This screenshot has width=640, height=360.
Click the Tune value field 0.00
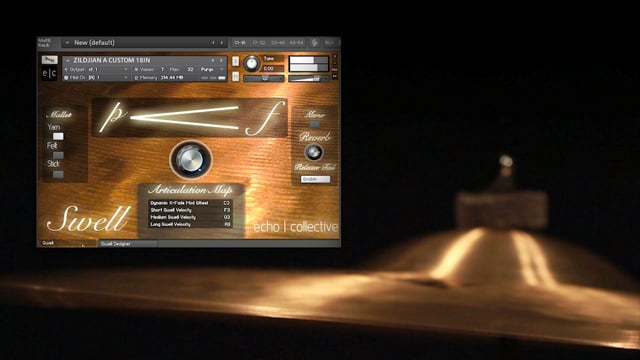pyautogui.click(x=273, y=69)
